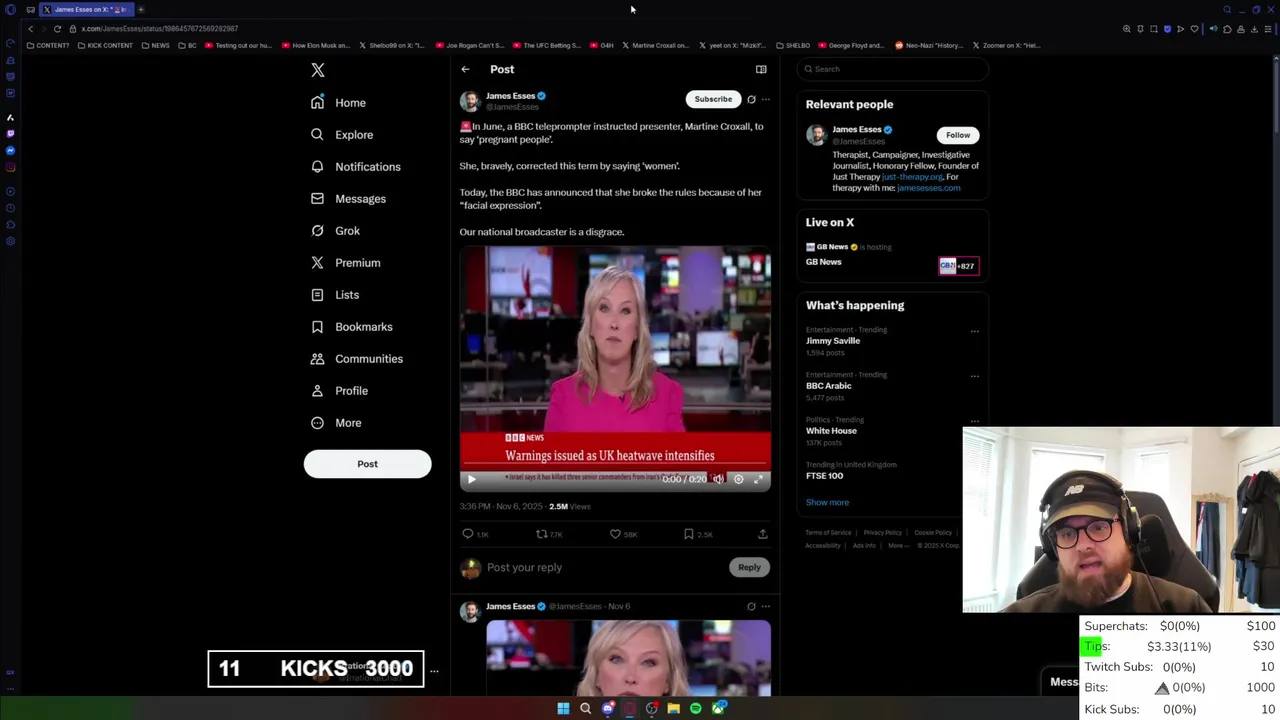Open the Profile icon in the sidebar
The width and height of the screenshot is (1280, 720).
[x=317, y=391]
